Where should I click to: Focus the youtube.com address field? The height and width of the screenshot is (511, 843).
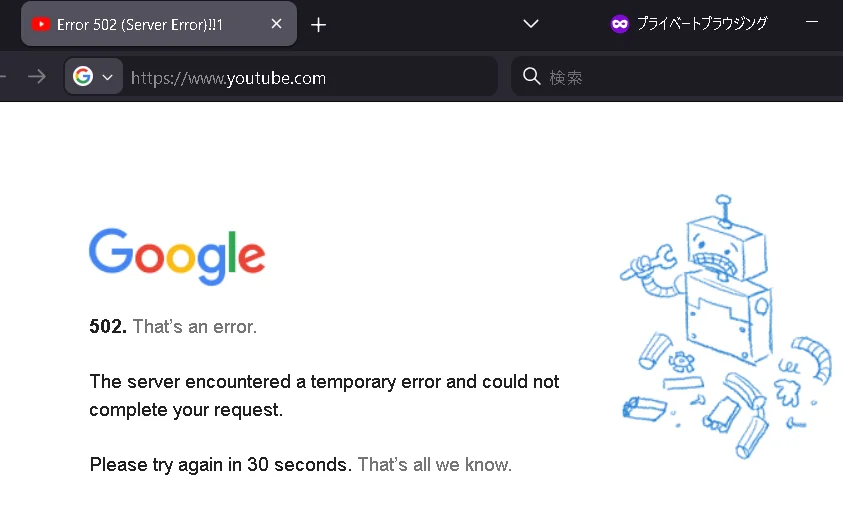click(300, 77)
